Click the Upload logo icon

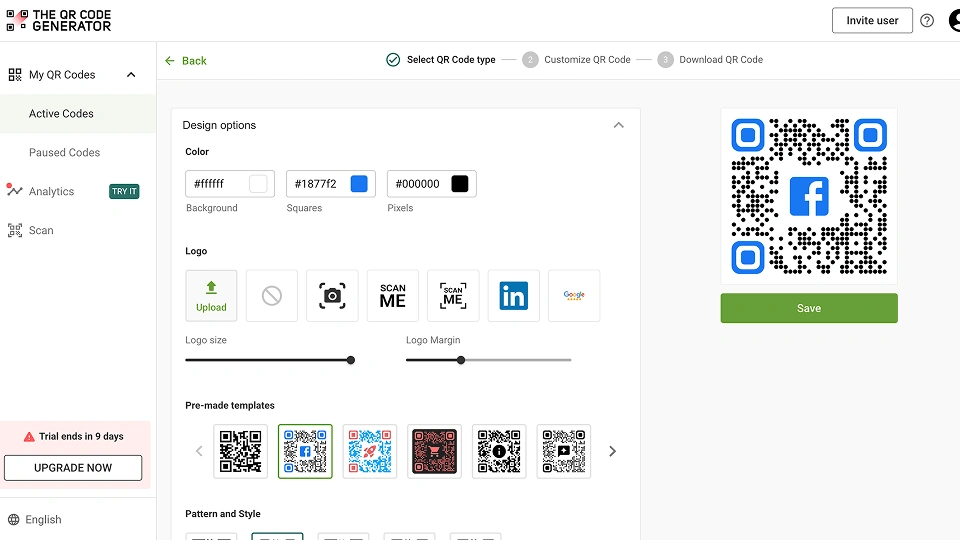coord(211,295)
